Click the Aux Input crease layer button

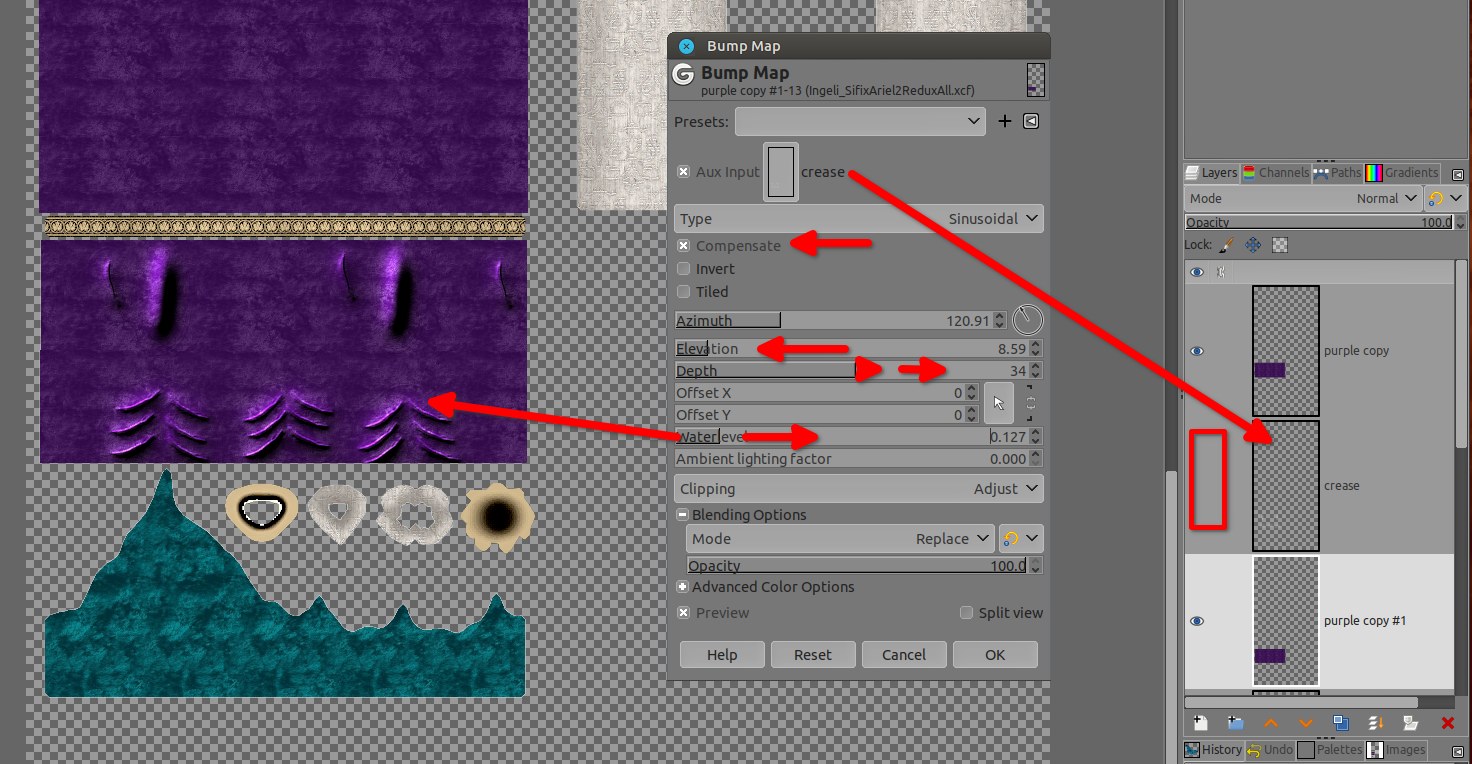pos(781,172)
